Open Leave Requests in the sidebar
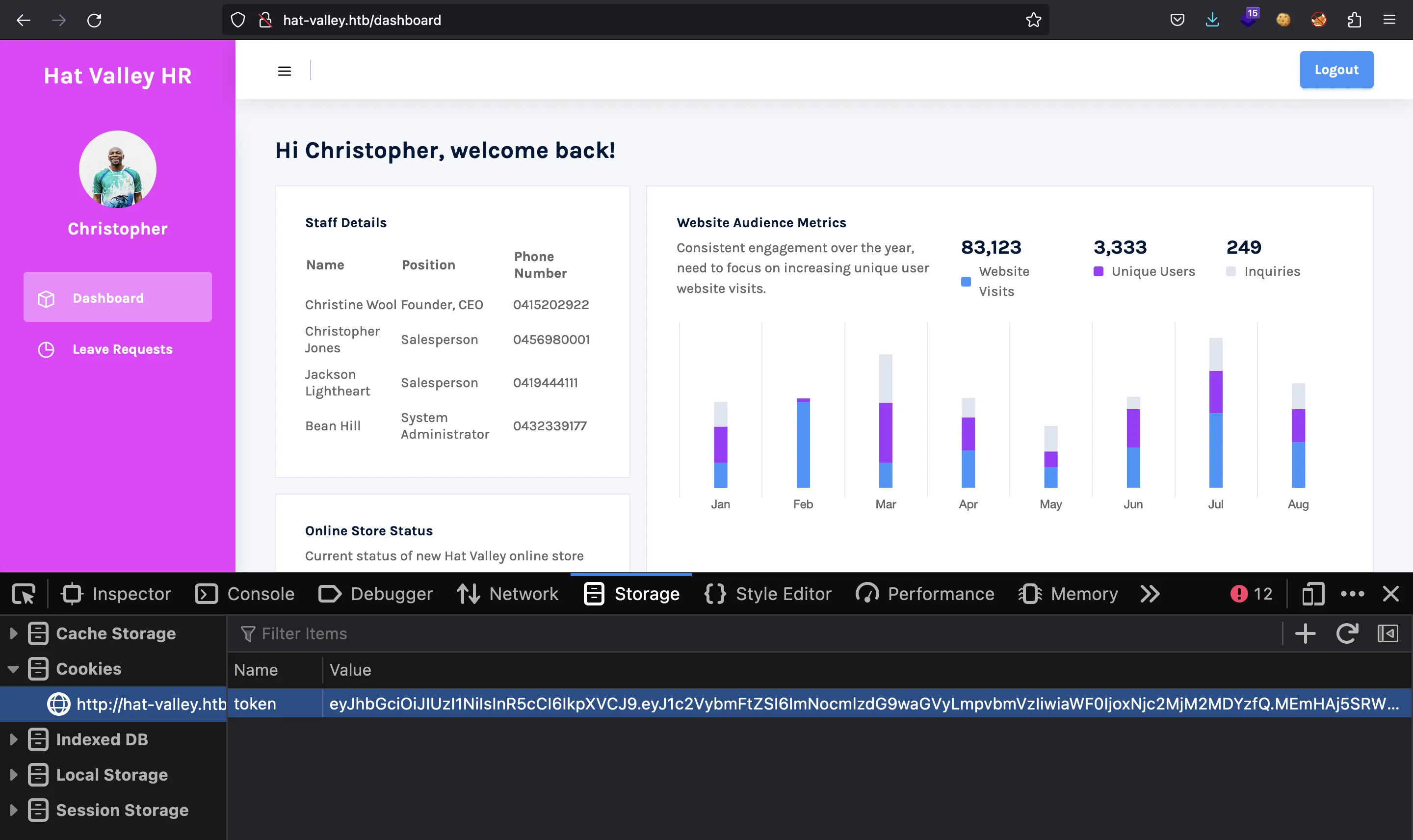This screenshot has height=840, width=1413. pyautogui.click(x=118, y=349)
